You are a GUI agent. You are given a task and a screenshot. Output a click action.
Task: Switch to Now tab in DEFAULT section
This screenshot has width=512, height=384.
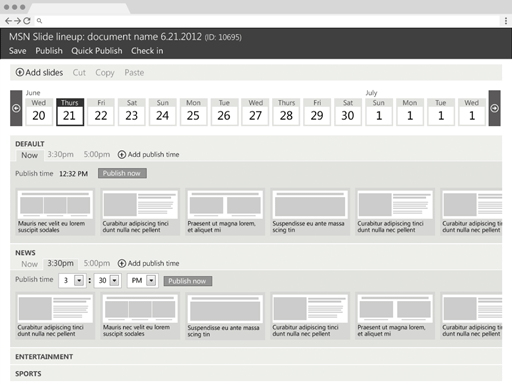point(29,155)
